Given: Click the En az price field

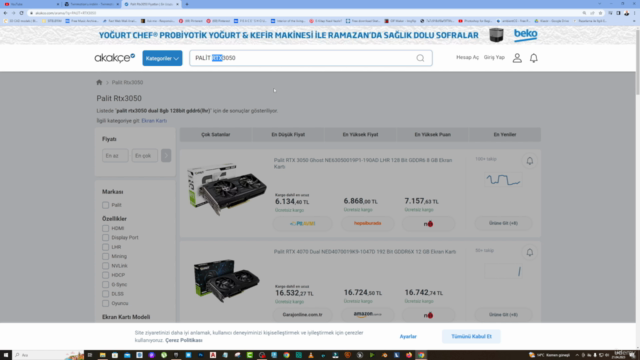Looking at the screenshot, I should pos(115,156).
